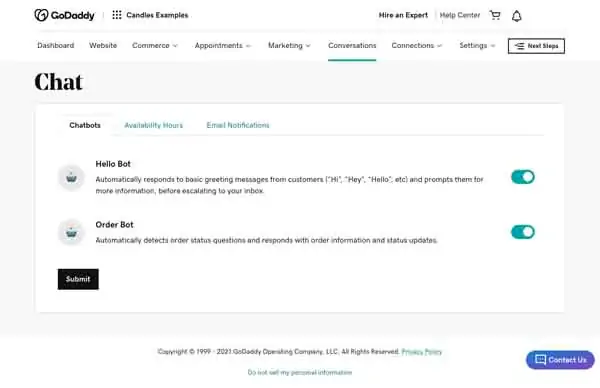
Task: Click the Next Steps list icon
Action: pos(519,46)
